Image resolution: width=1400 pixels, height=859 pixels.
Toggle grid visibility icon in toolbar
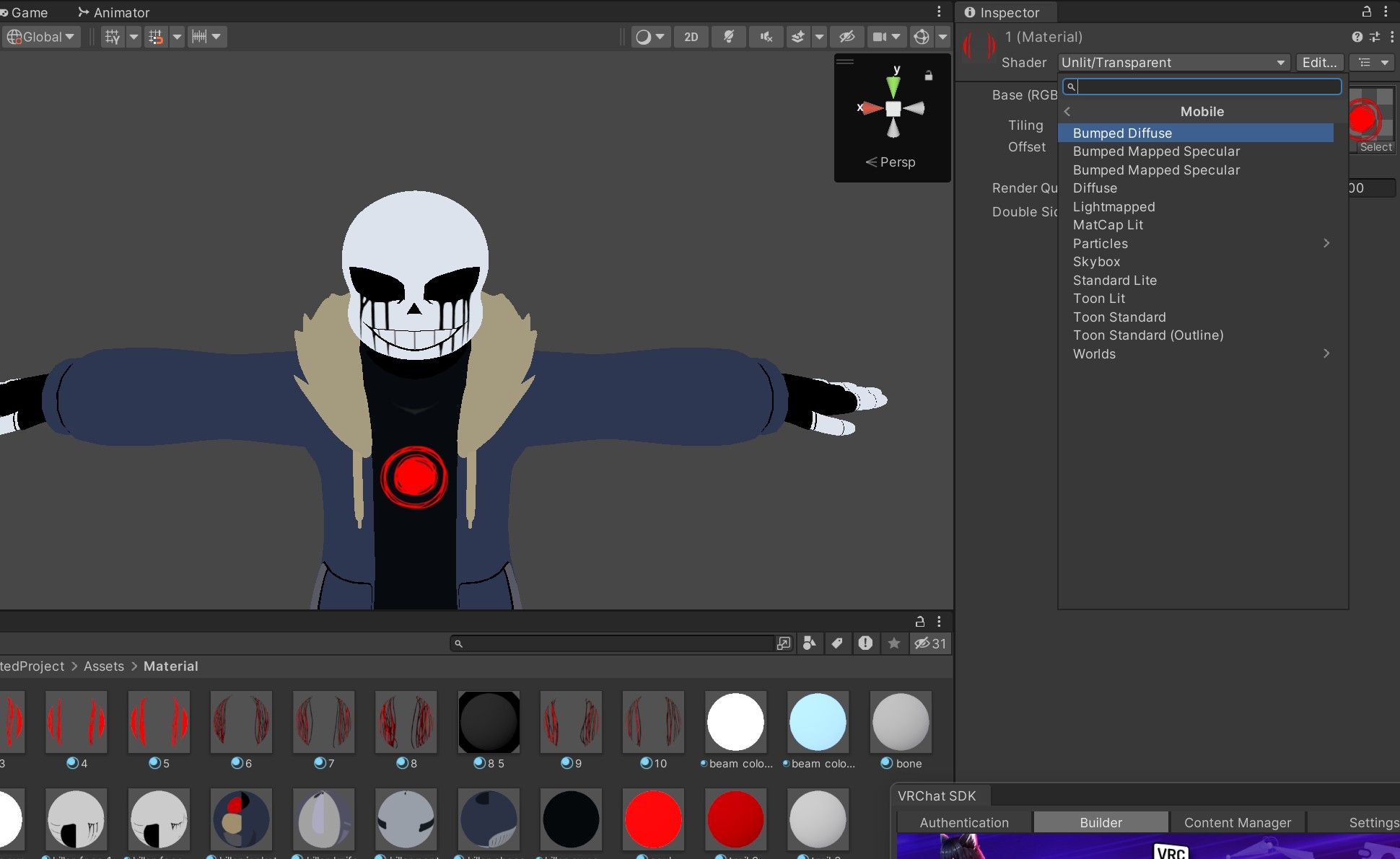tap(112, 37)
